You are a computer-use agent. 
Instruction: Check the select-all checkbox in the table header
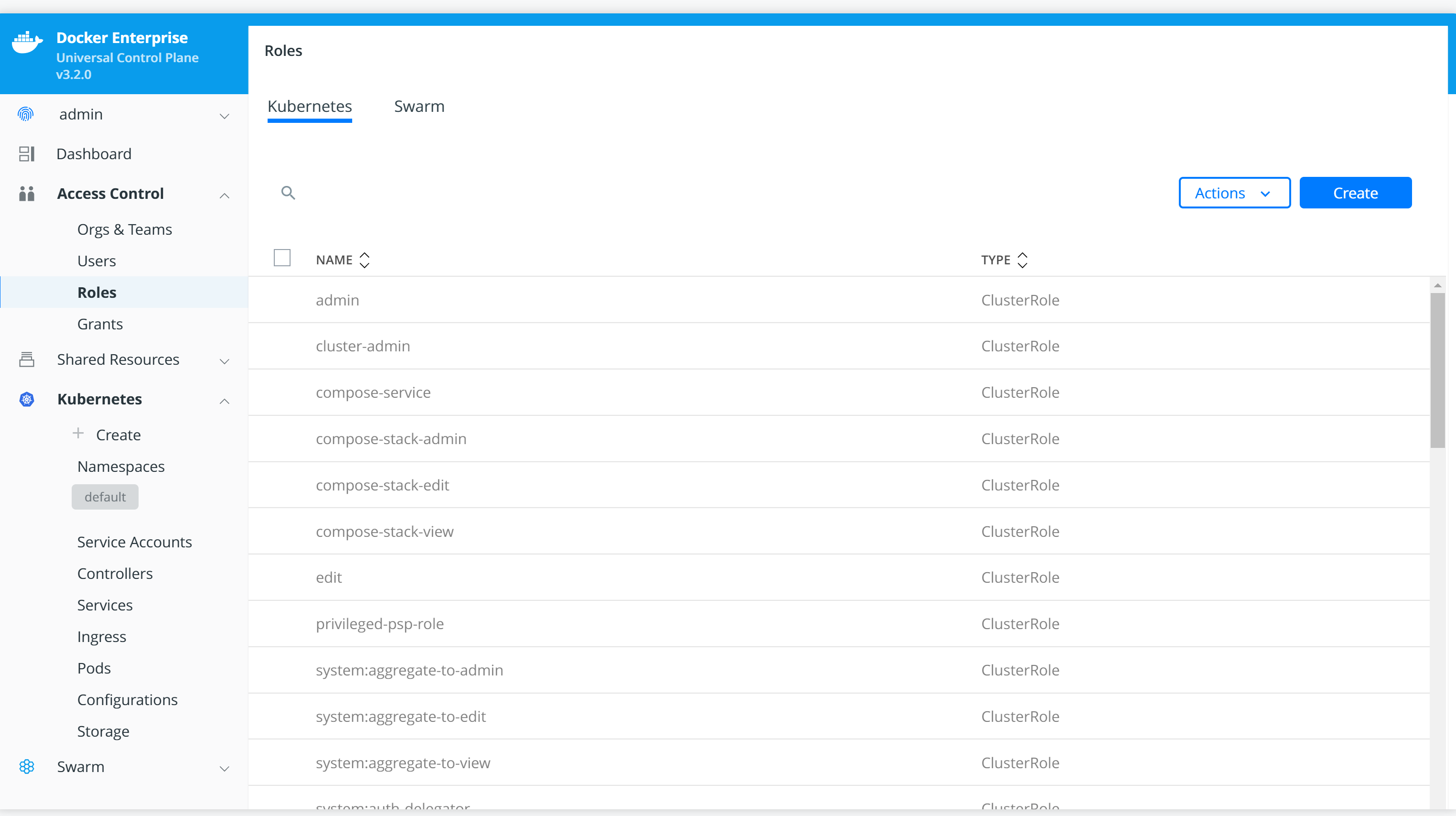[282, 257]
